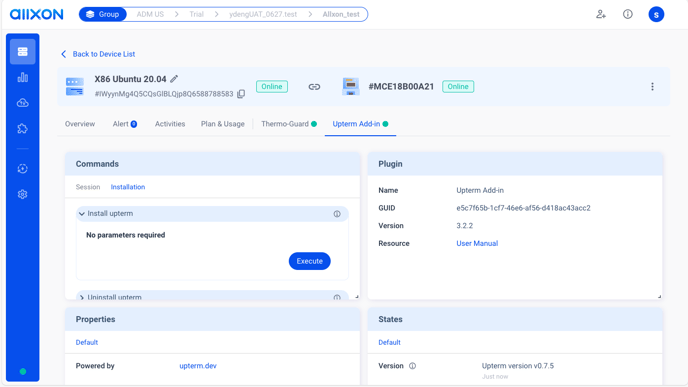Open the three-dot more options menu

tap(652, 86)
